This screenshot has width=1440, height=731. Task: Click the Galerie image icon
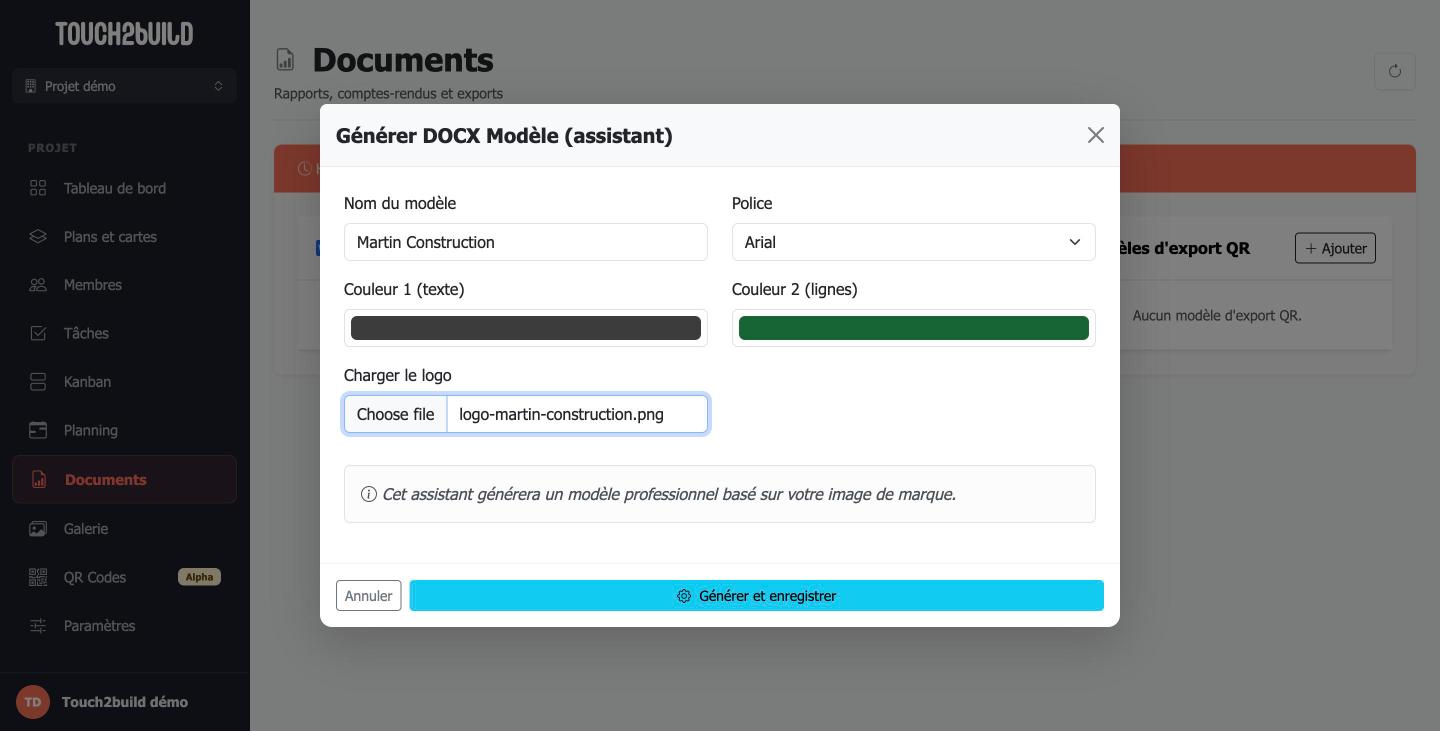pyautogui.click(x=38, y=529)
